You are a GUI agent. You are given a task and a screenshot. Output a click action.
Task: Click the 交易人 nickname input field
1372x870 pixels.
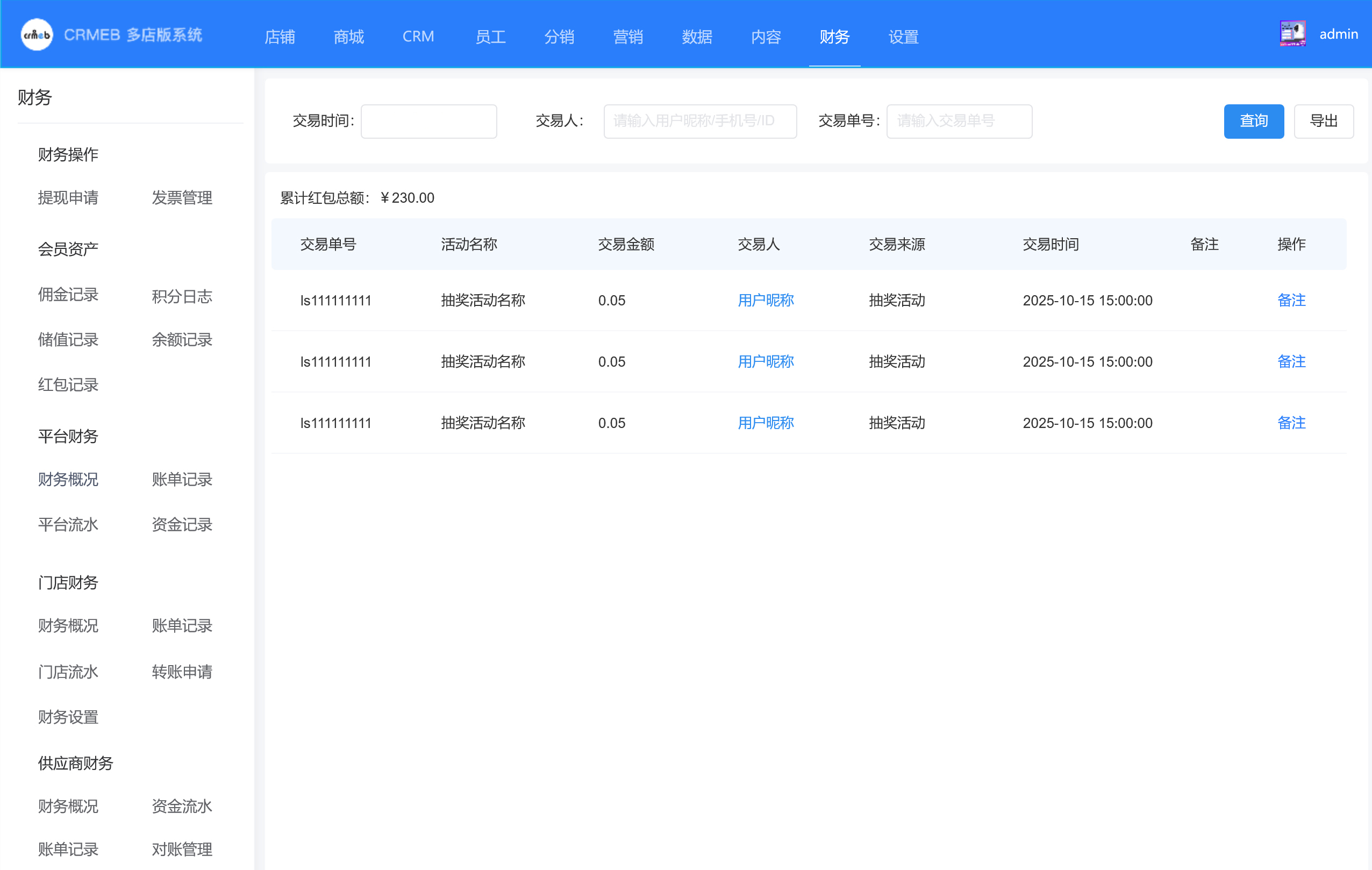[x=699, y=121]
